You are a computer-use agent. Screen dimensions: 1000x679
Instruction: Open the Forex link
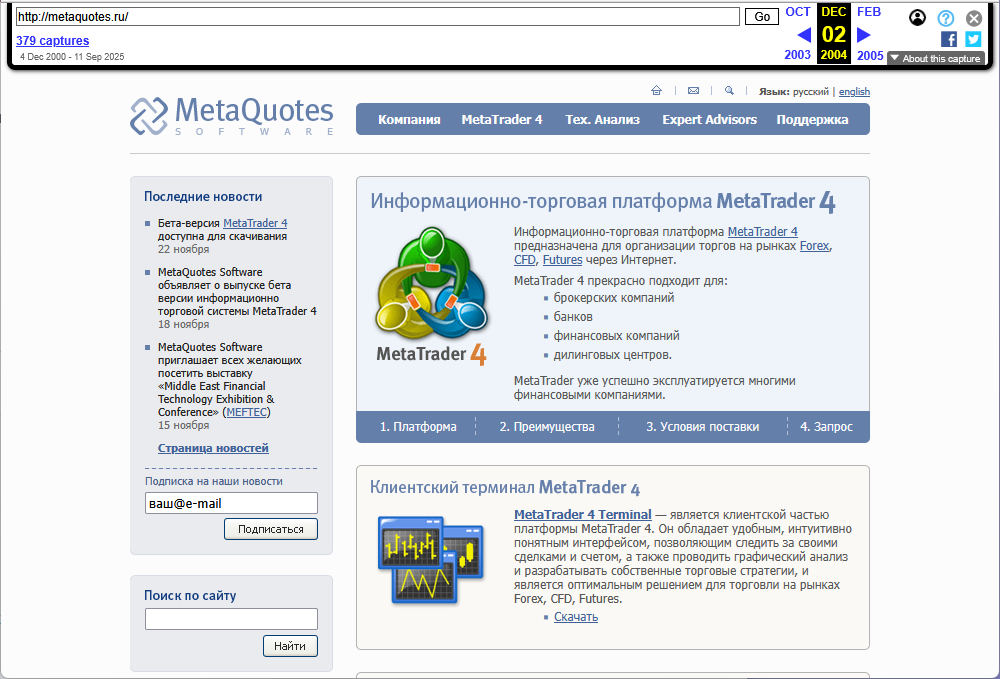pyautogui.click(x=815, y=246)
